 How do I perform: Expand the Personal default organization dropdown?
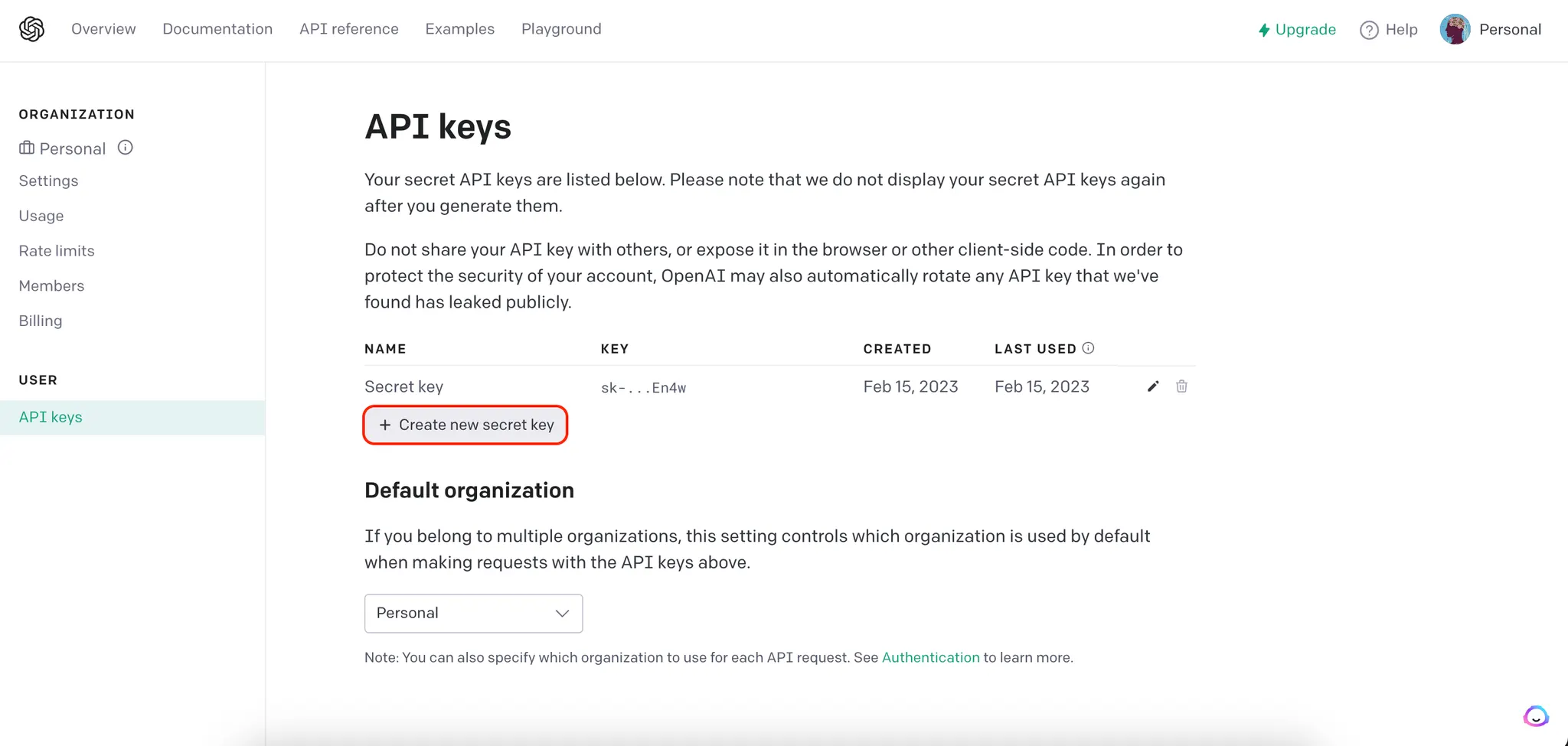click(x=473, y=614)
